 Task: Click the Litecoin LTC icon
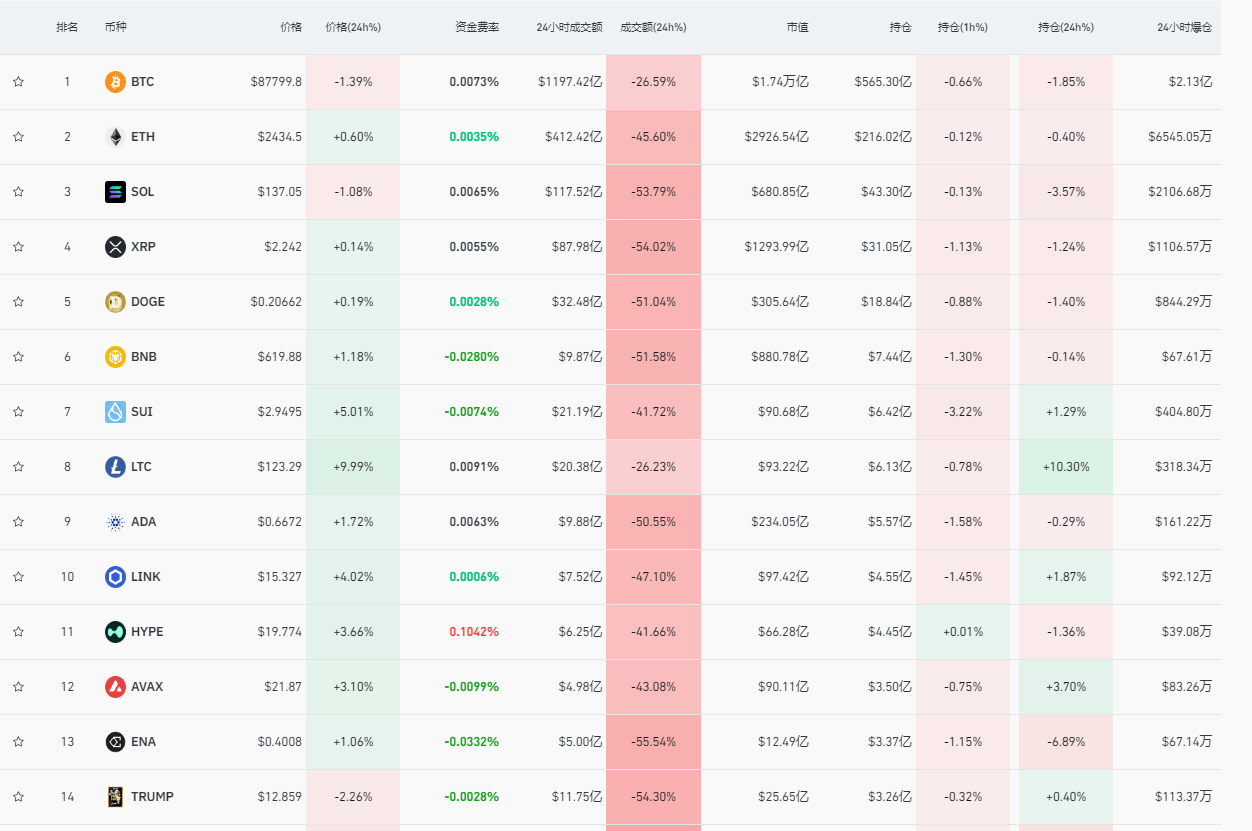[115, 467]
